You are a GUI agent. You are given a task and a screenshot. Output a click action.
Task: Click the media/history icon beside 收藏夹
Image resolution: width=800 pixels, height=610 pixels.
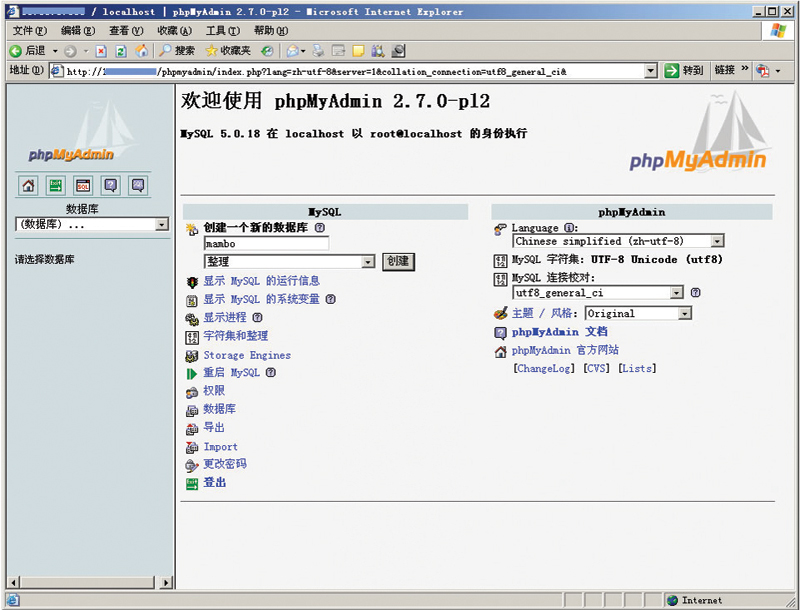point(267,50)
